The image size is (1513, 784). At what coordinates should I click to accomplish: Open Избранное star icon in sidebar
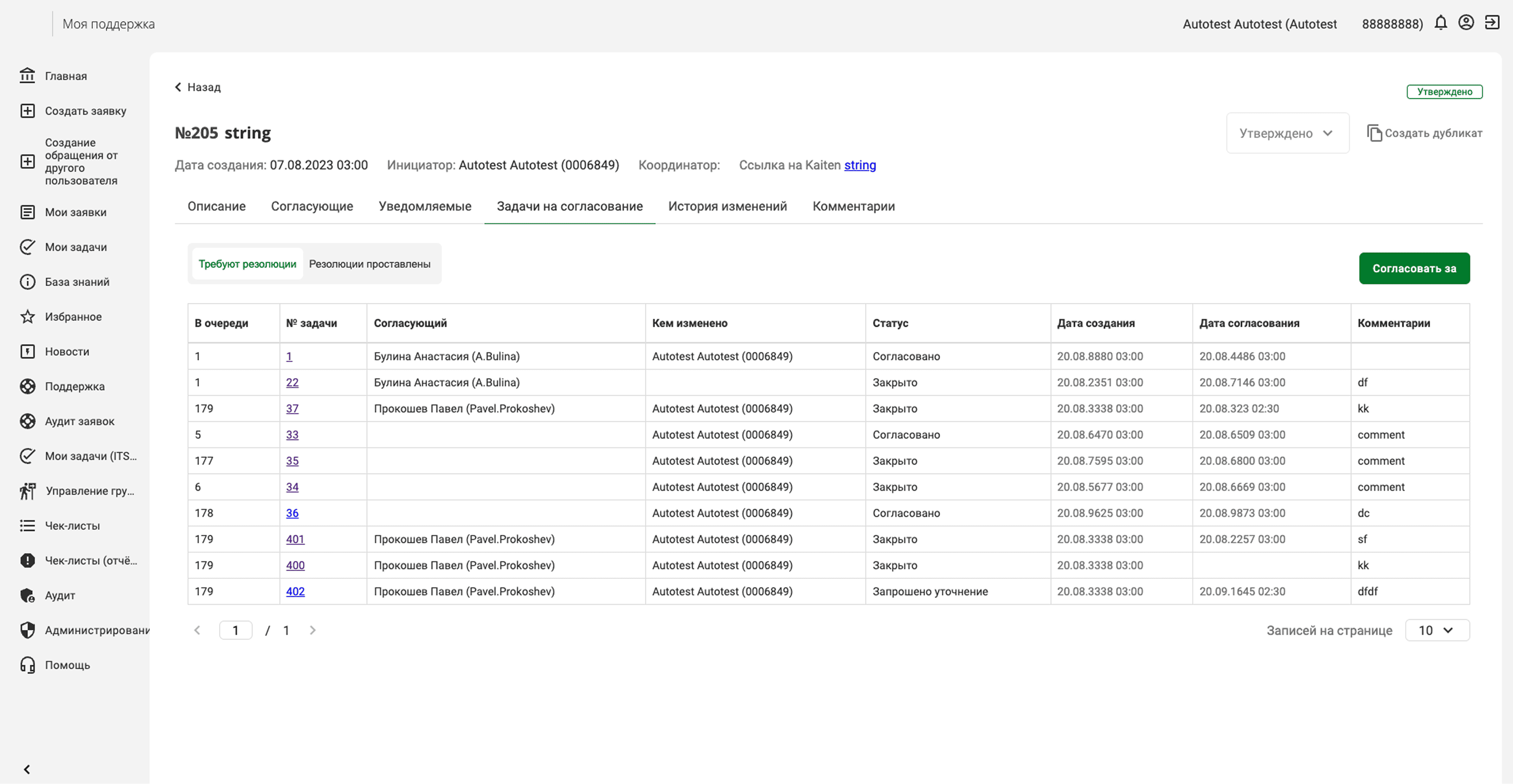click(x=28, y=317)
